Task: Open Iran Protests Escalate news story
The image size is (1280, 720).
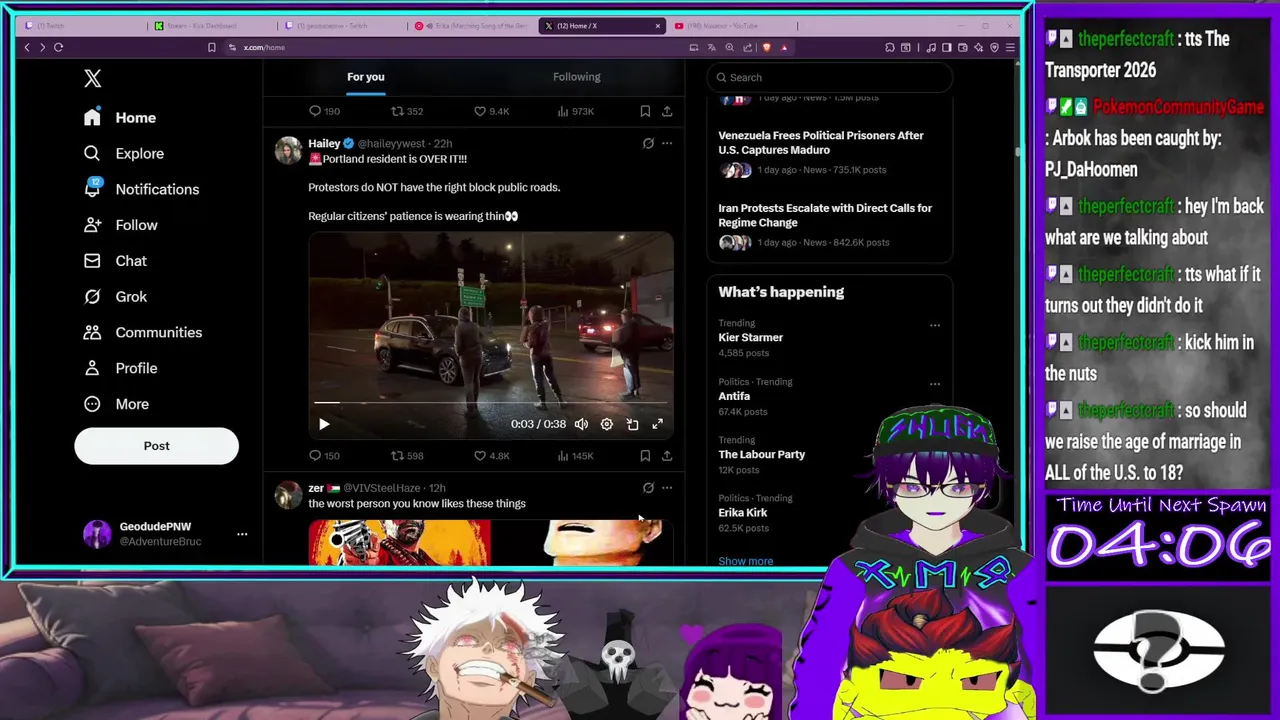Action: 825,215
